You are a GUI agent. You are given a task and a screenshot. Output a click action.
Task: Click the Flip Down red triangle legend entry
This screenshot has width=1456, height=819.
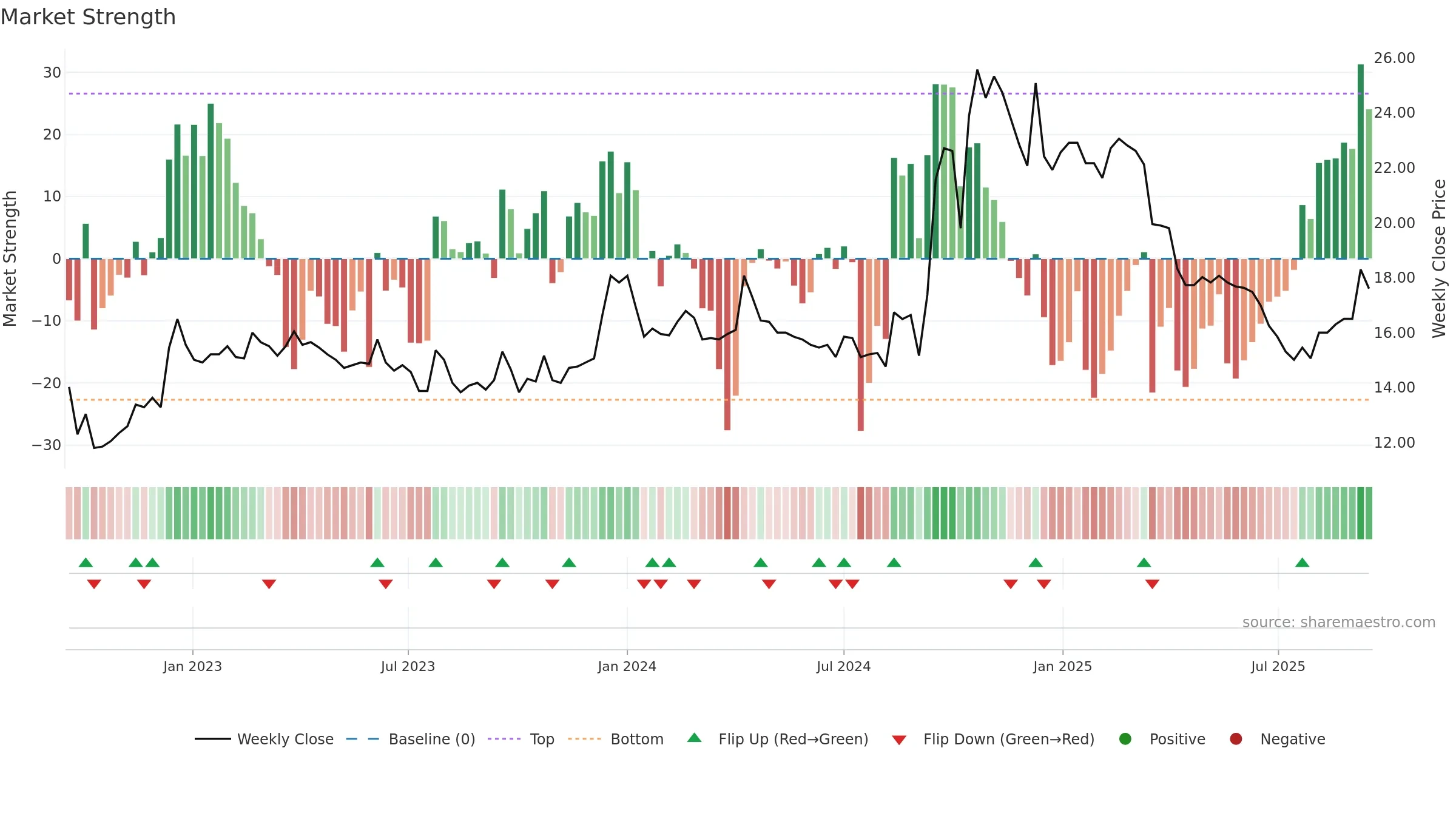click(x=993, y=739)
